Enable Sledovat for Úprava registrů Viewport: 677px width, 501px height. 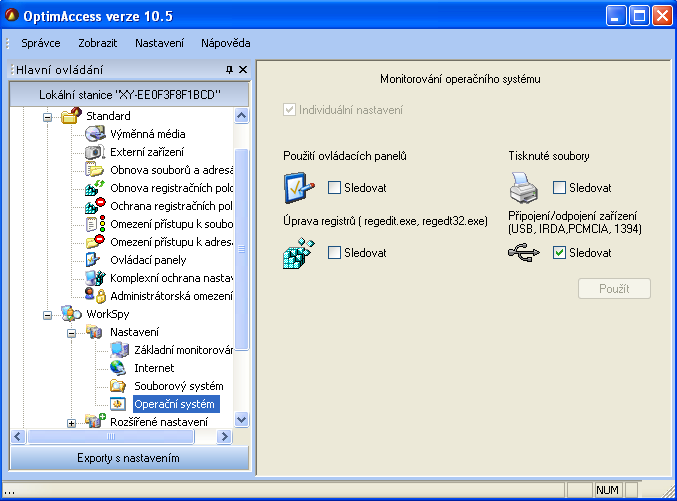coord(334,253)
